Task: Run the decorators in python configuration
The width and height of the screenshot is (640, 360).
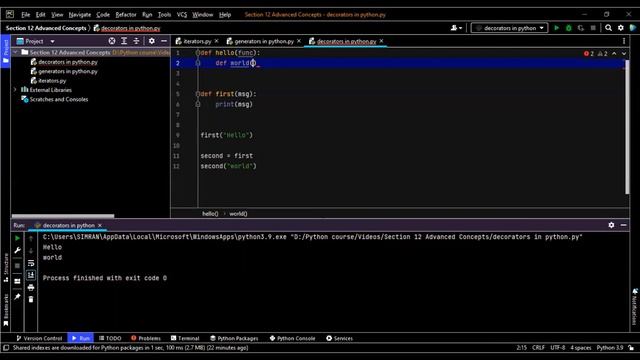Action: tap(556, 28)
